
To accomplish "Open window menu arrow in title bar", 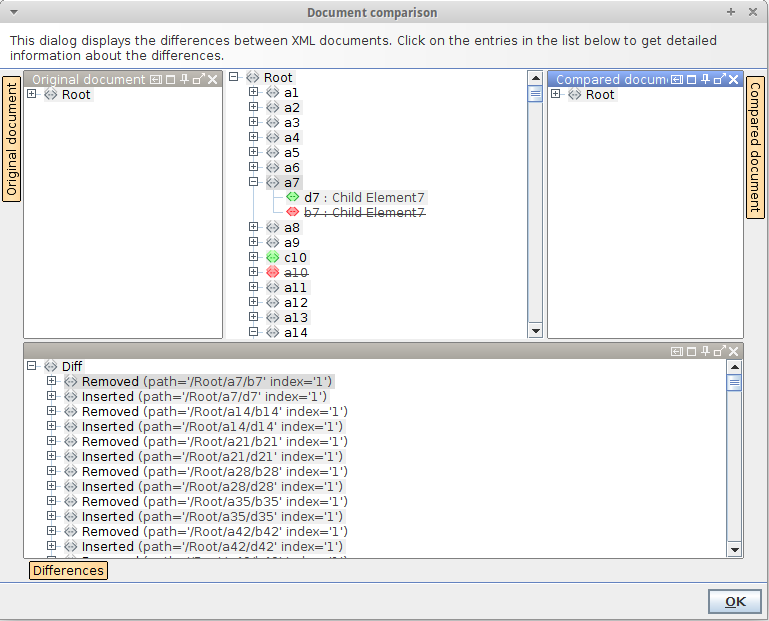I will click(x=14, y=12).
